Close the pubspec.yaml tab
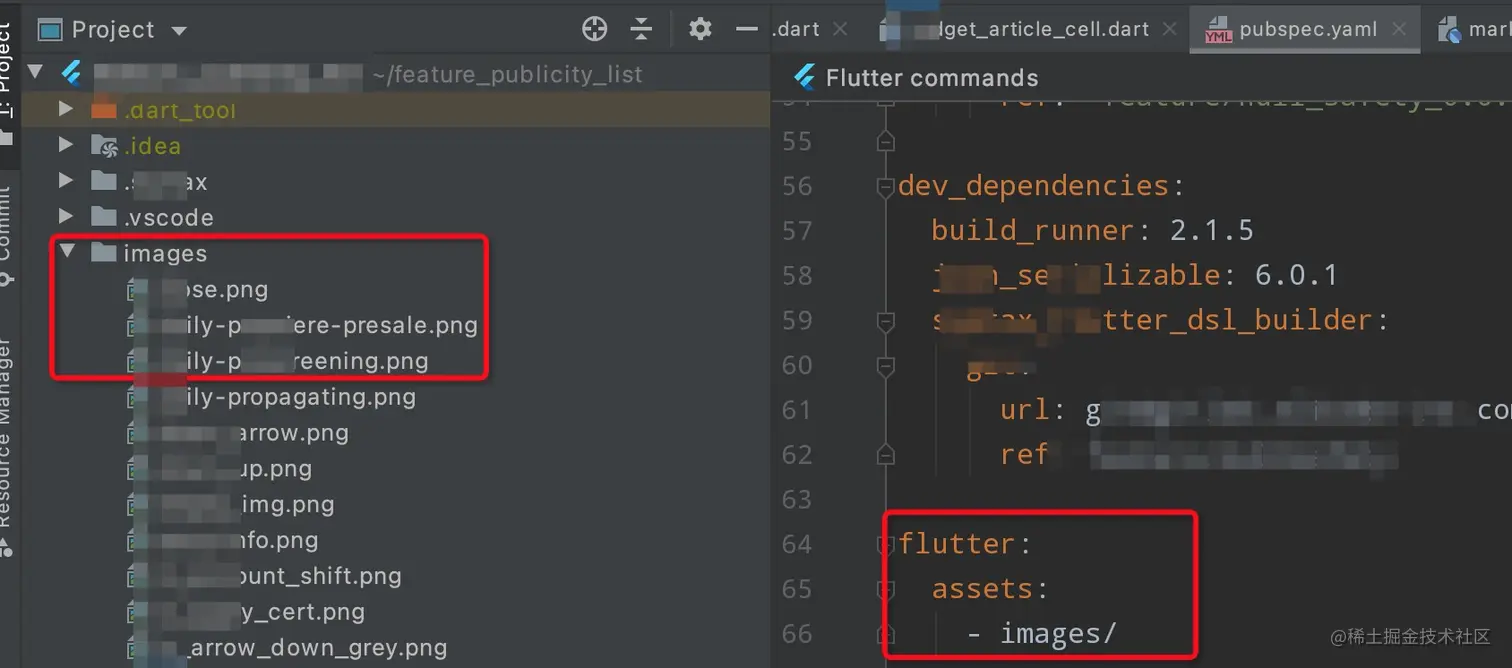This screenshot has height=668, width=1512. click(1399, 30)
